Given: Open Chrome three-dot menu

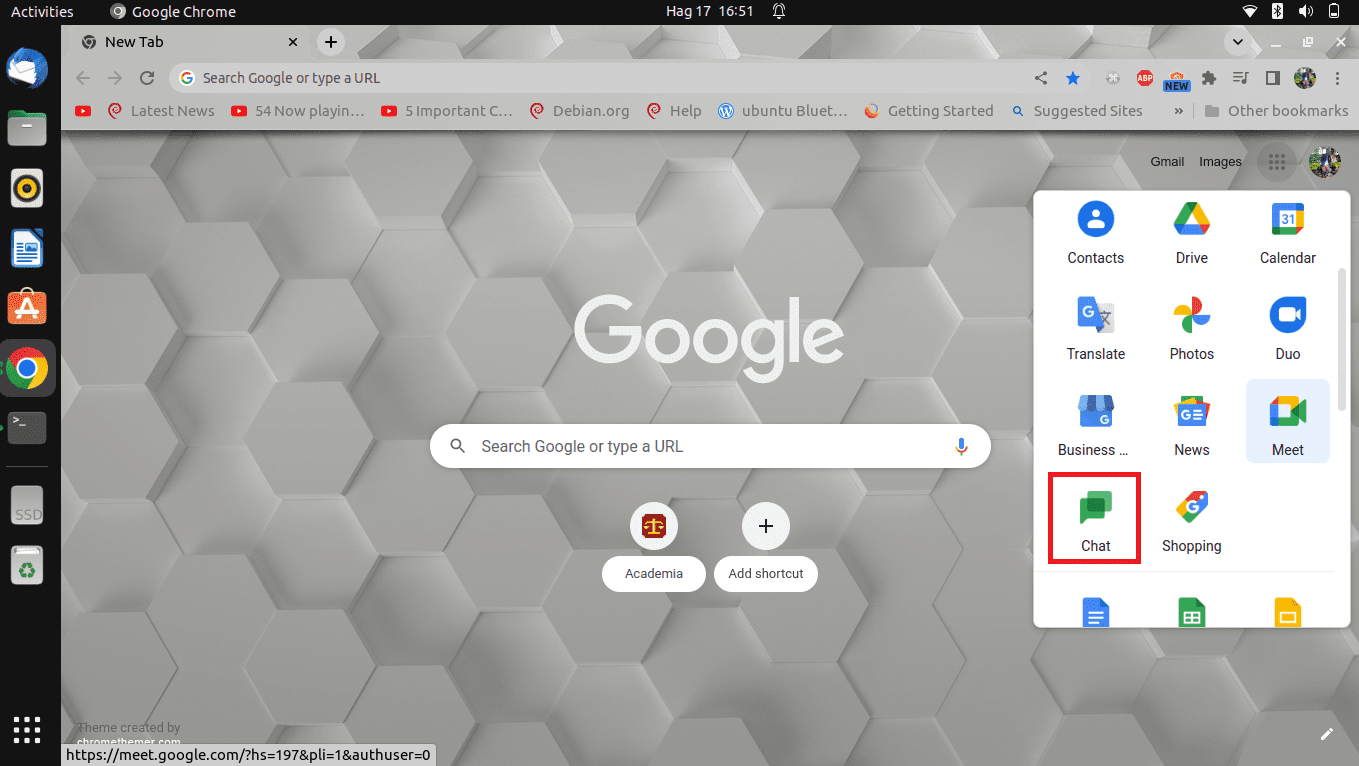Looking at the screenshot, I should tap(1338, 78).
